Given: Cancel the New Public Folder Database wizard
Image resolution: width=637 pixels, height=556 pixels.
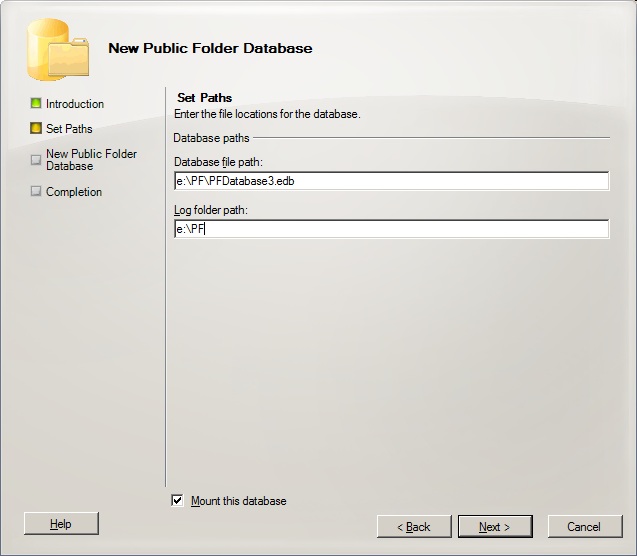Looking at the screenshot, I should tap(585, 527).
